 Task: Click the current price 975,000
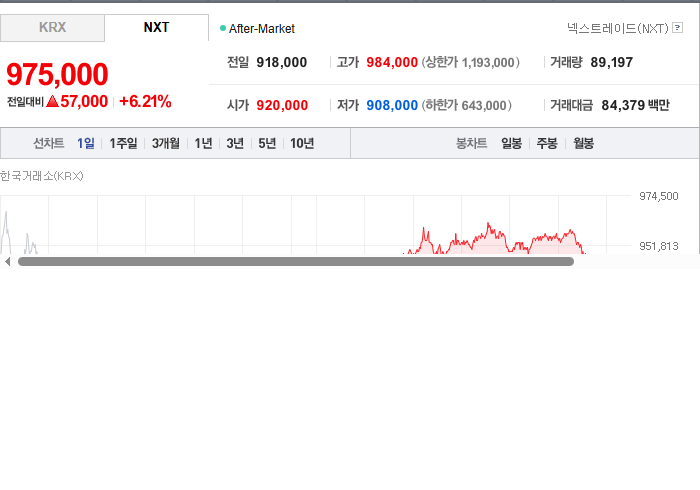pyautogui.click(x=57, y=74)
